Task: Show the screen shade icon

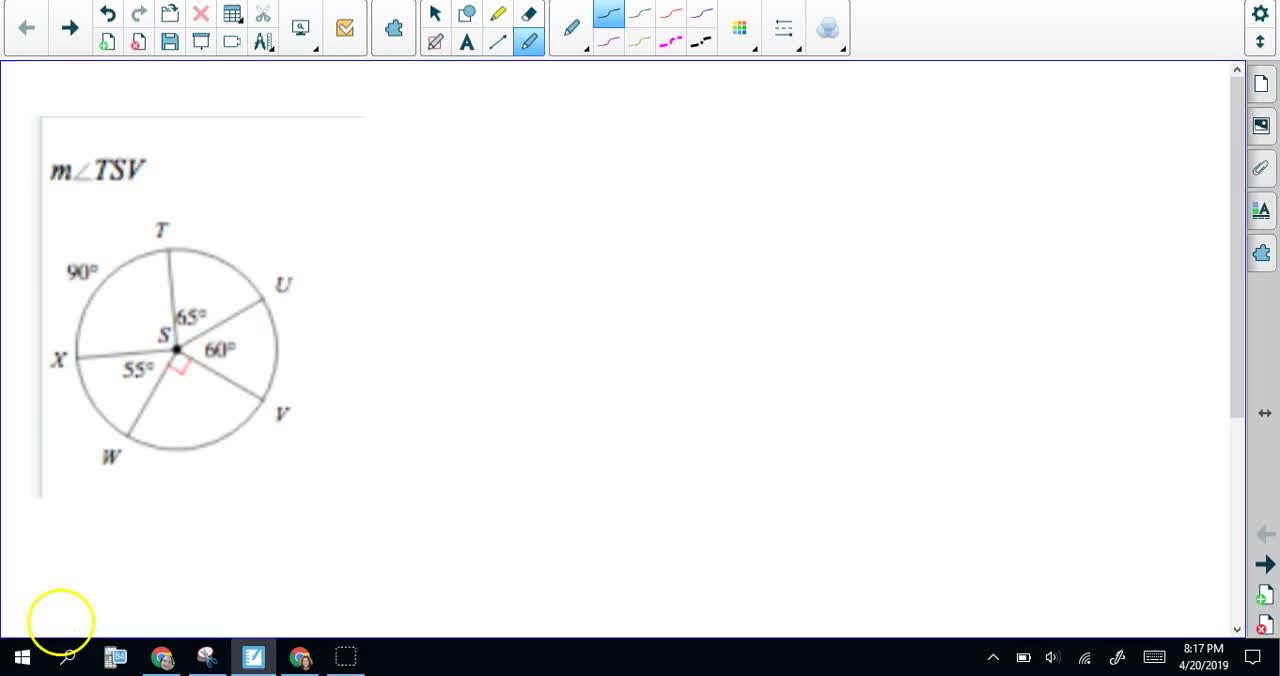Action: coord(201,42)
